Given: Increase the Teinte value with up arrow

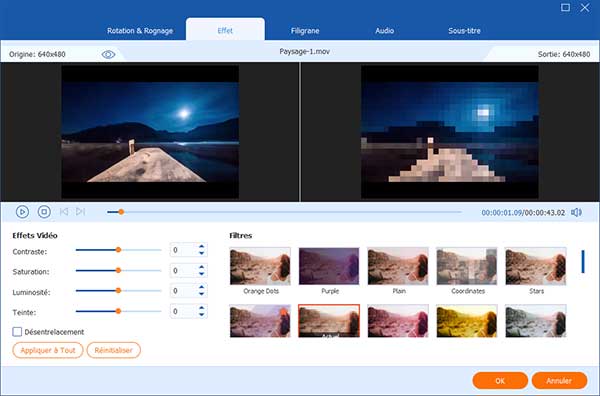Looking at the screenshot, I should [202, 308].
